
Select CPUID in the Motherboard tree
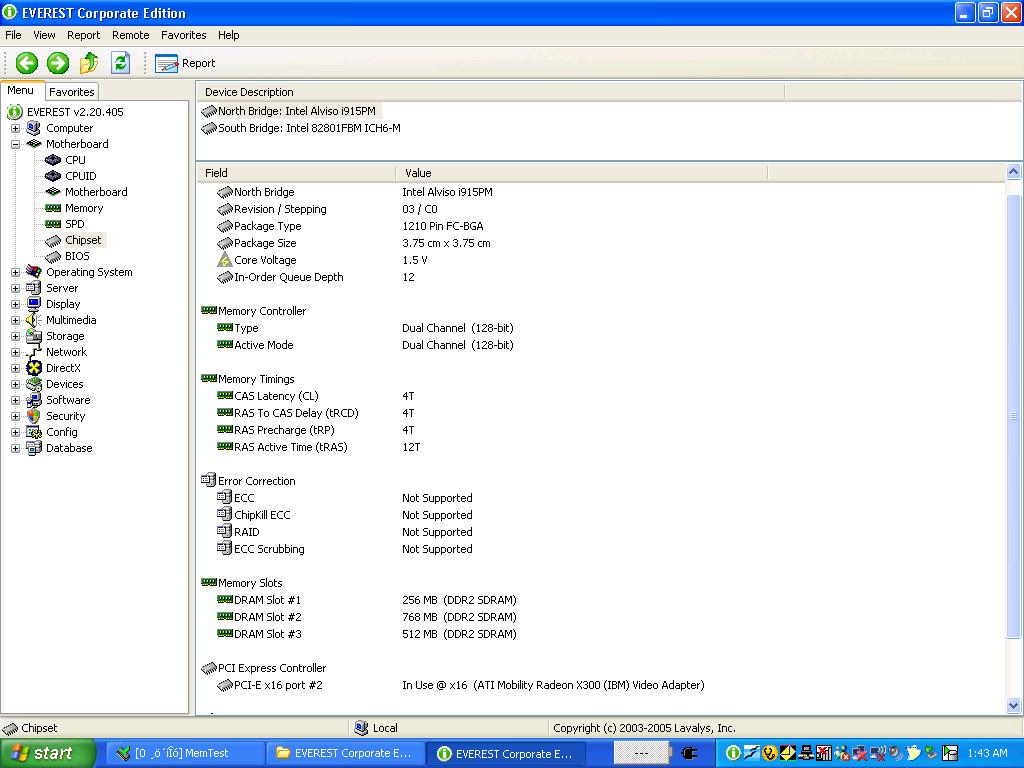tap(80, 176)
